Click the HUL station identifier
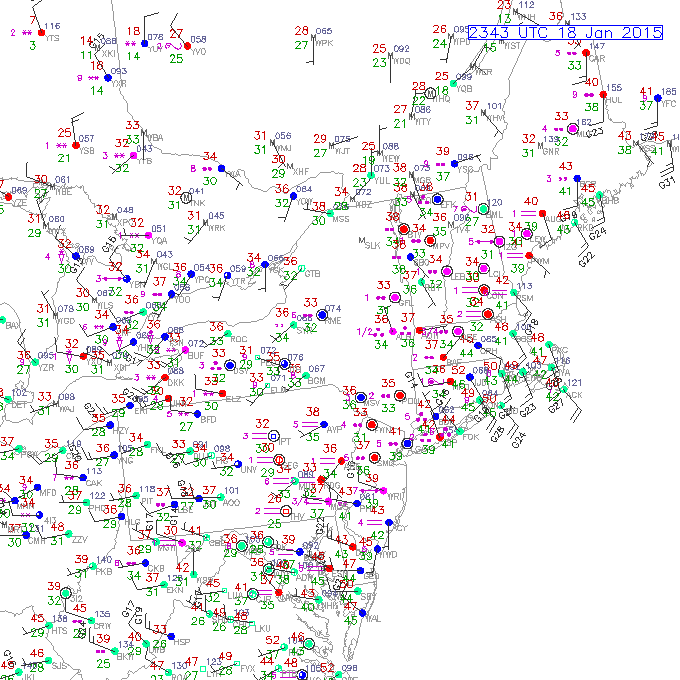This screenshot has height=680, width=680. click(614, 100)
